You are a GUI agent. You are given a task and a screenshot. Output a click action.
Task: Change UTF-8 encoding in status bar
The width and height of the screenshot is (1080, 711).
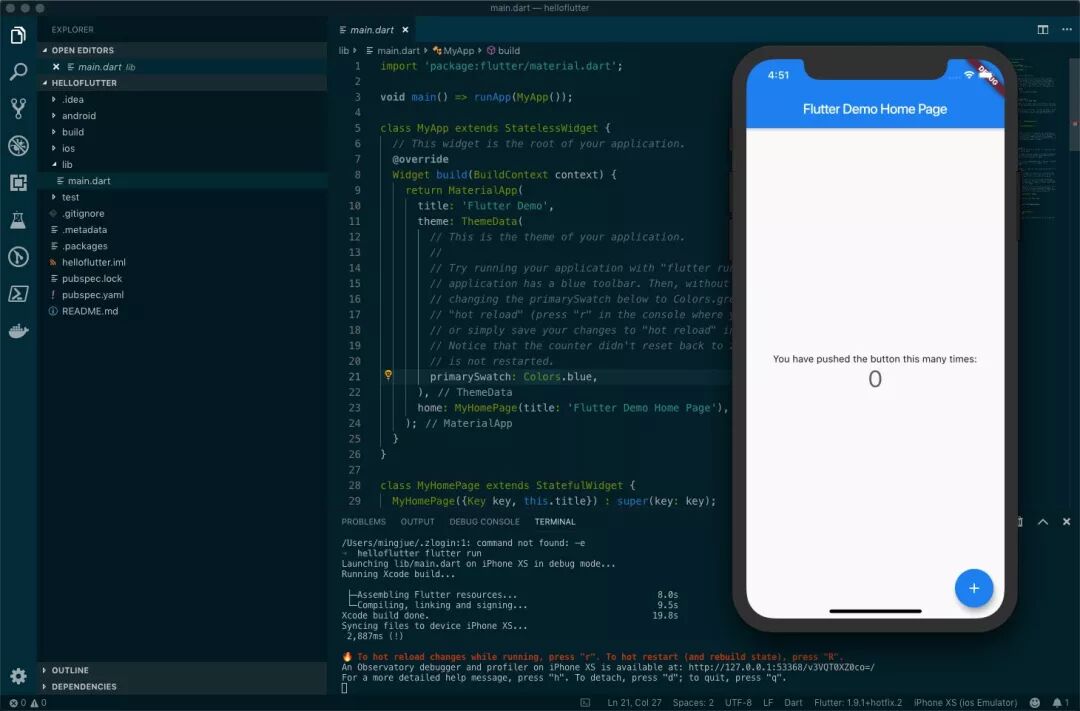(x=738, y=703)
